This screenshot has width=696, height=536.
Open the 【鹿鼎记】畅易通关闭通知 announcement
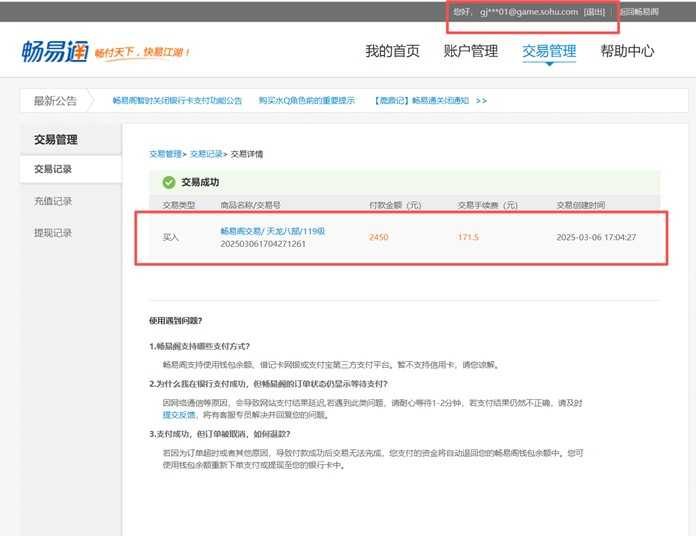click(421, 101)
